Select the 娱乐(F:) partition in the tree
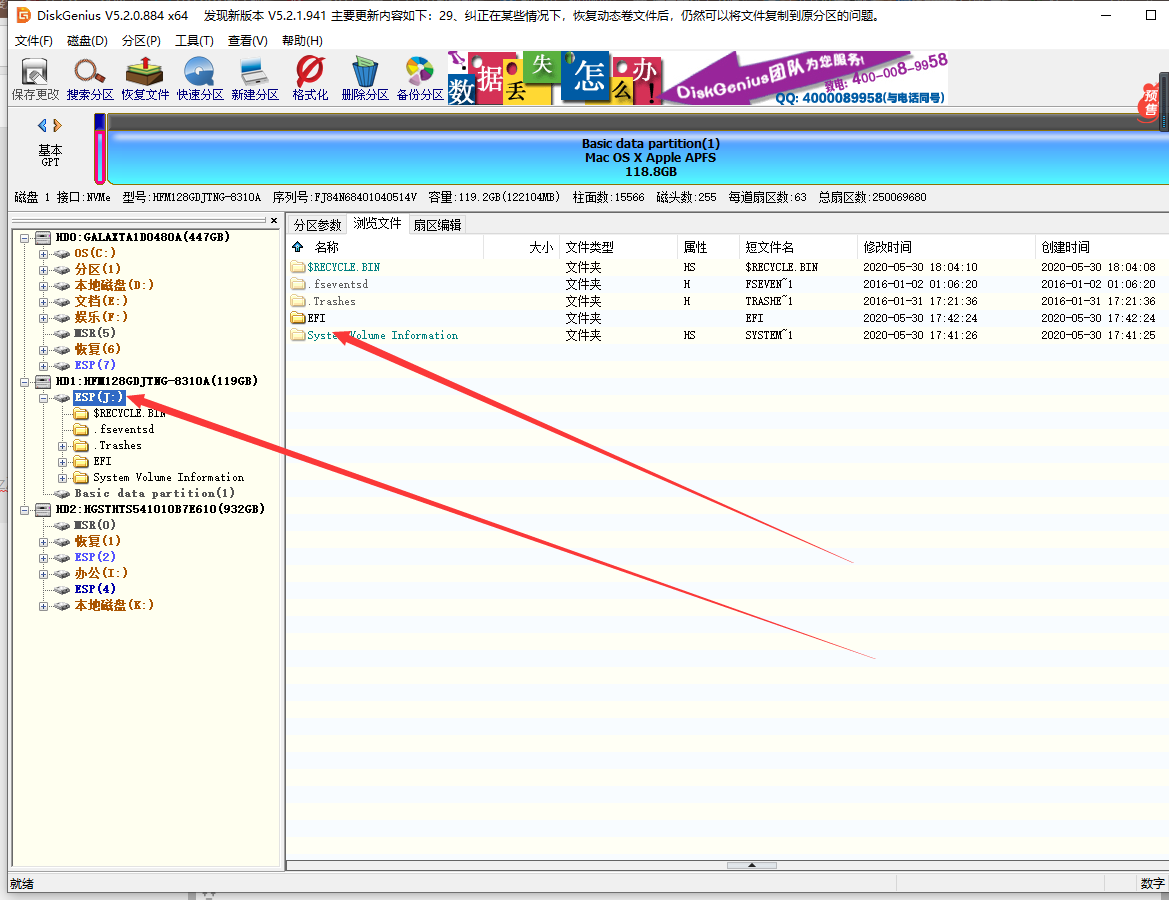 [x=101, y=317]
